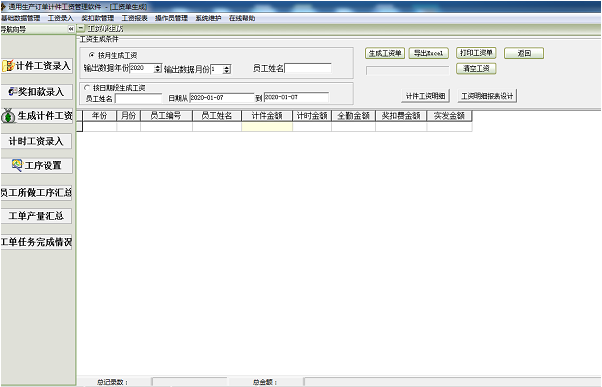Click the application logo in title bar
The height and width of the screenshot is (387, 602).
(3, 7)
